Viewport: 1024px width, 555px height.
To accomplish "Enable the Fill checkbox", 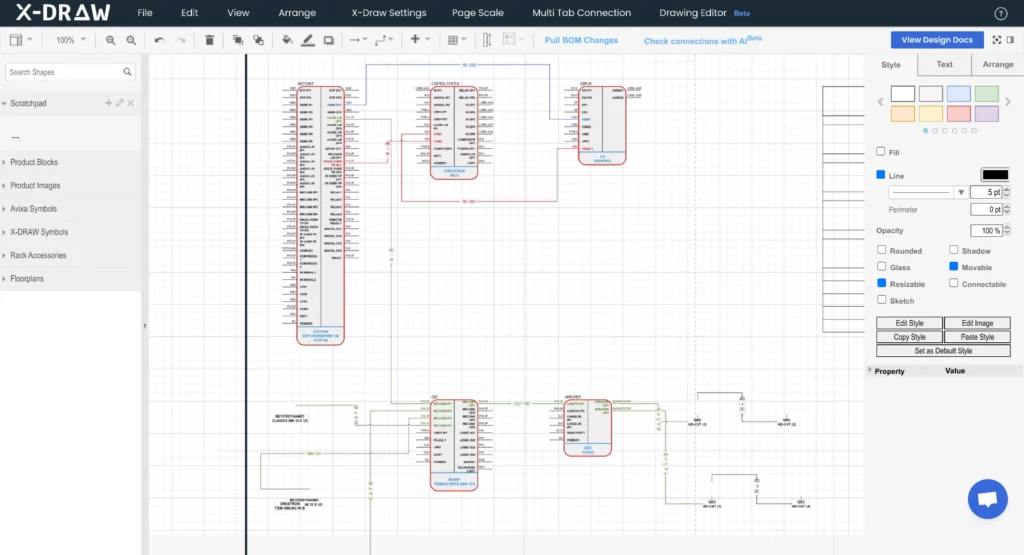I will coord(881,151).
